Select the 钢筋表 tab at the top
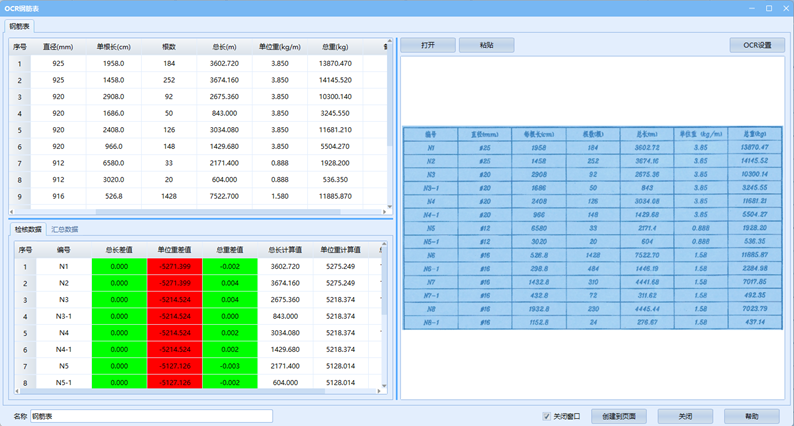The image size is (794, 426). [20, 25]
